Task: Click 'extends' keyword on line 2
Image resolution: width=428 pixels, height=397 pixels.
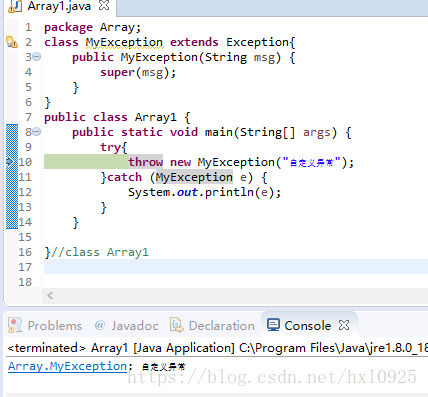Action: pyautogui.click(x=194, y=42)
